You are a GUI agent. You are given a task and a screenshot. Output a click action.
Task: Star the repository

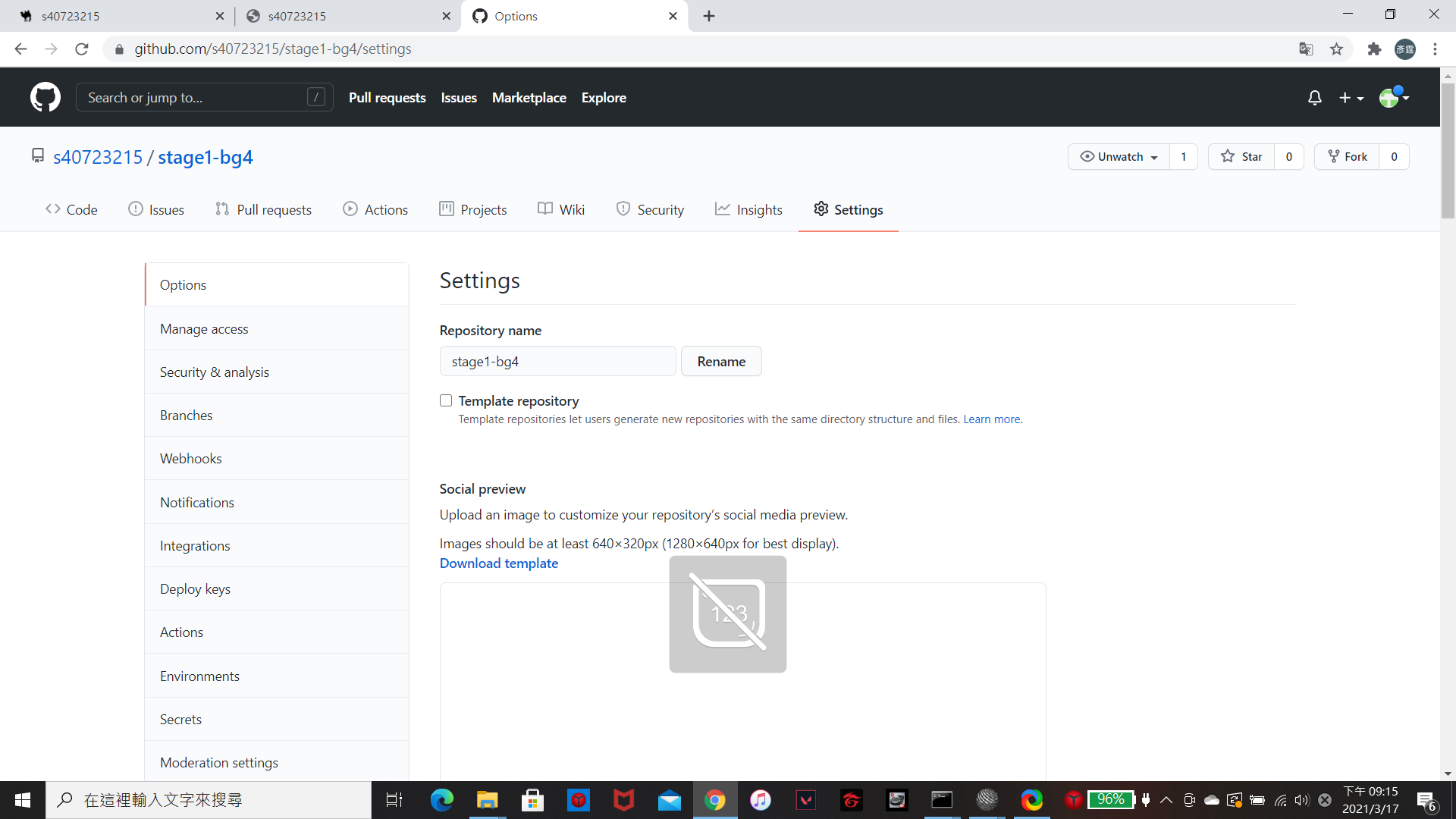coord(1241,157)
